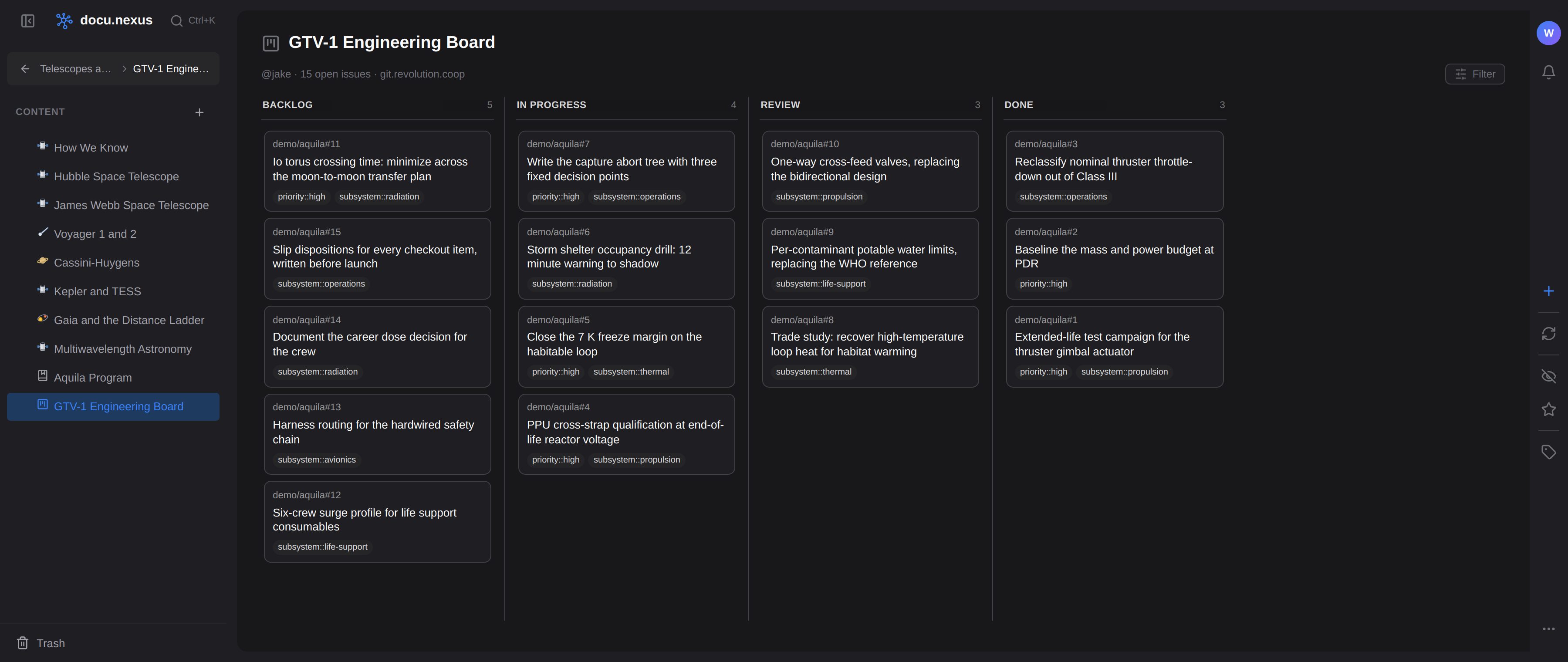Open Kepler and TESS page
The image size is (1568, 662).
(113, 291)
